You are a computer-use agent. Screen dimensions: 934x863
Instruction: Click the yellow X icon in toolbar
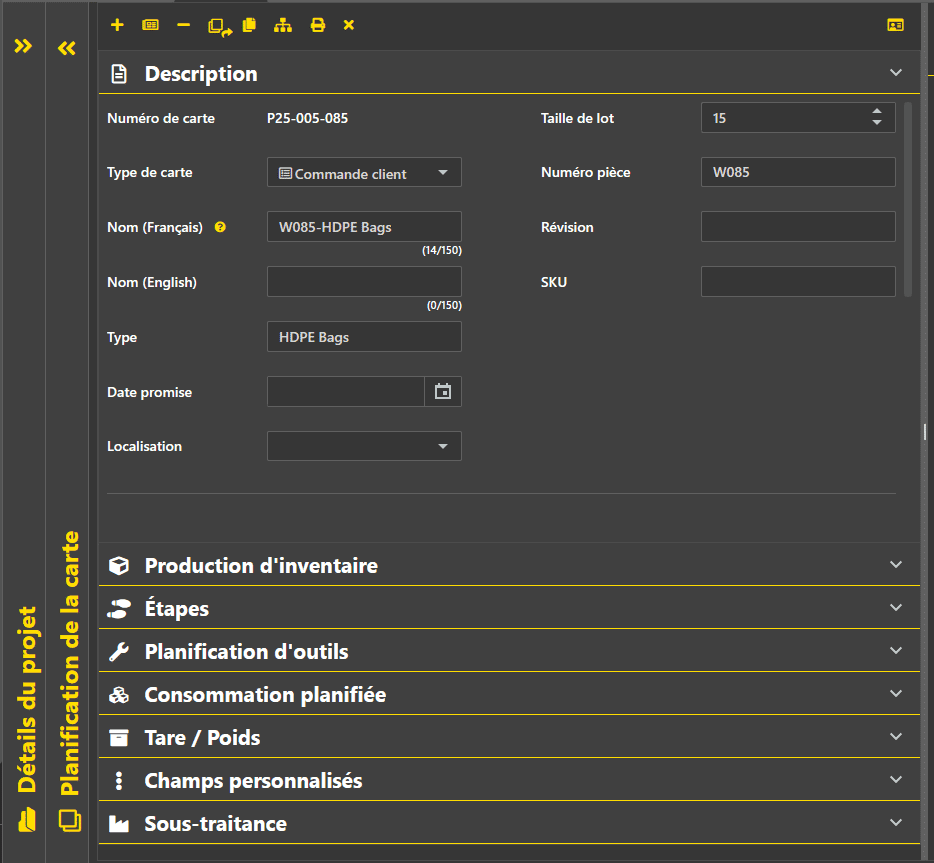349,25
